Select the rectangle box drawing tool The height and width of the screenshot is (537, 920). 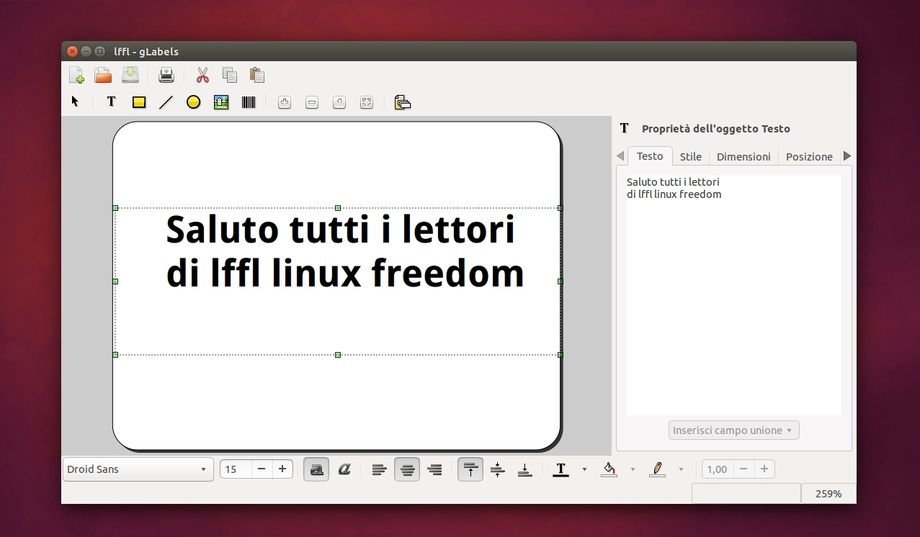[x=139, y=102]
